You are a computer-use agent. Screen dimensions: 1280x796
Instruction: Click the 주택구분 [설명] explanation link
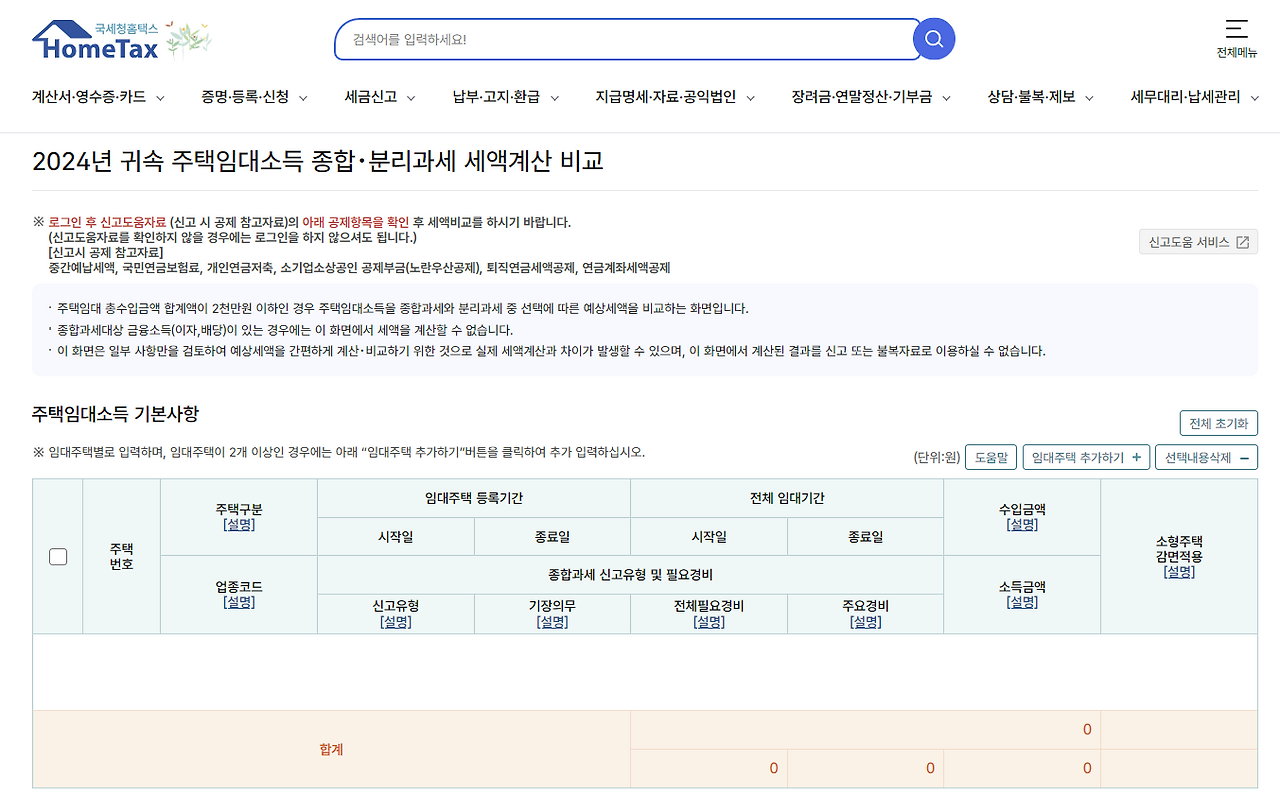(238, 523)
